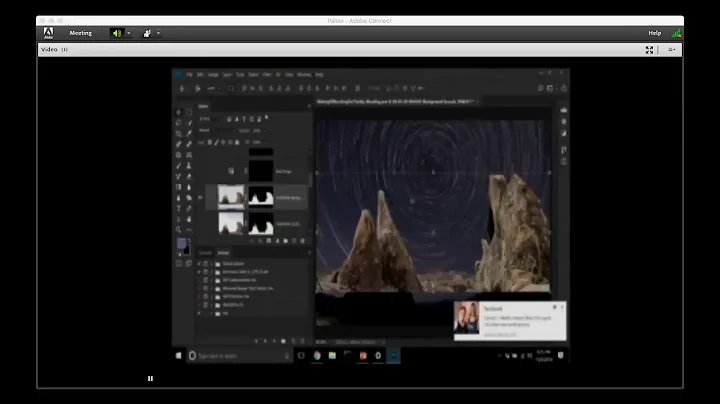Change screen mode icon below swatches
720x404 pixels.
point(188,264)
